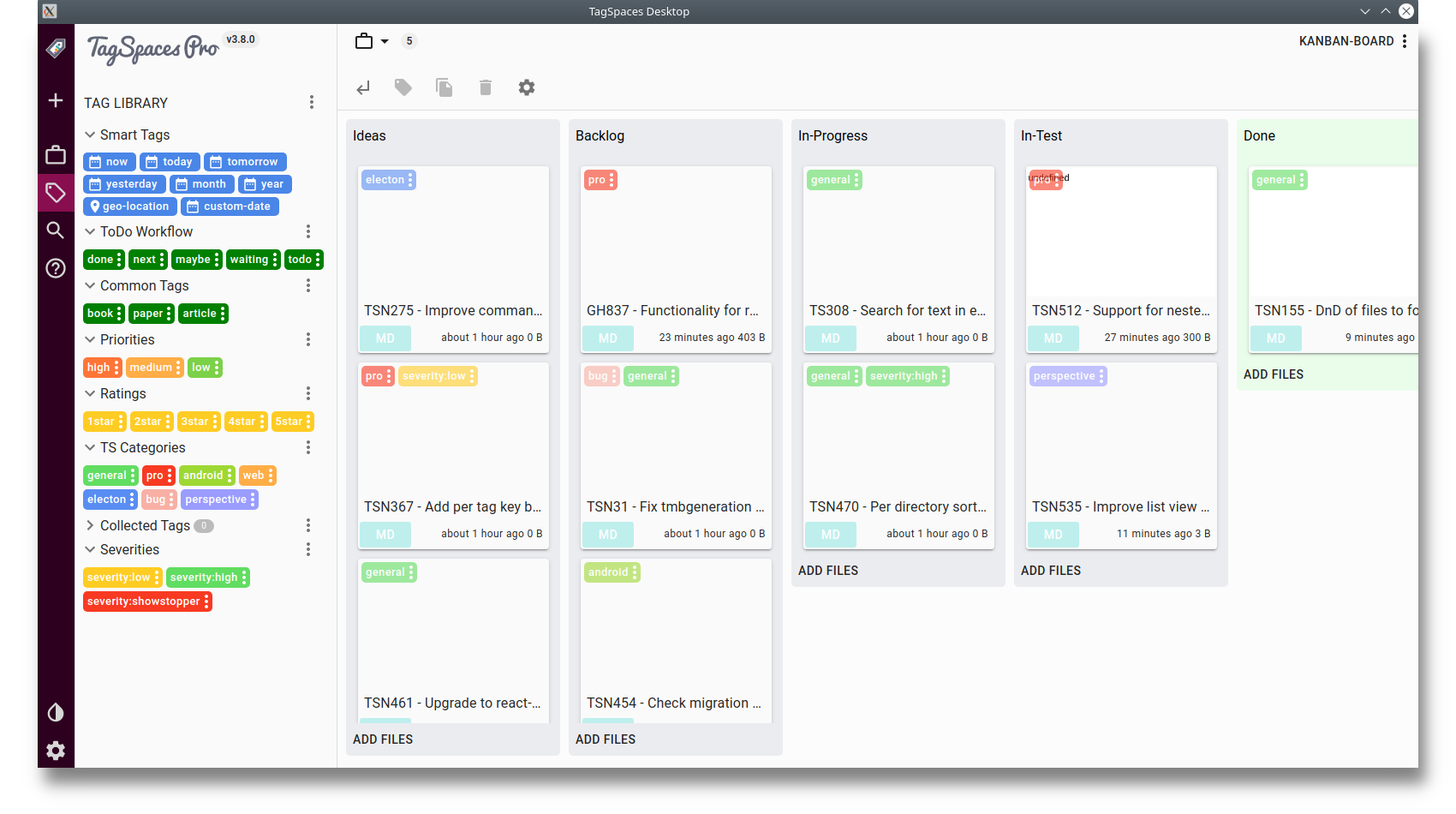Click the 'paper' common tag

pyautogui.click(x=152, y=314)
